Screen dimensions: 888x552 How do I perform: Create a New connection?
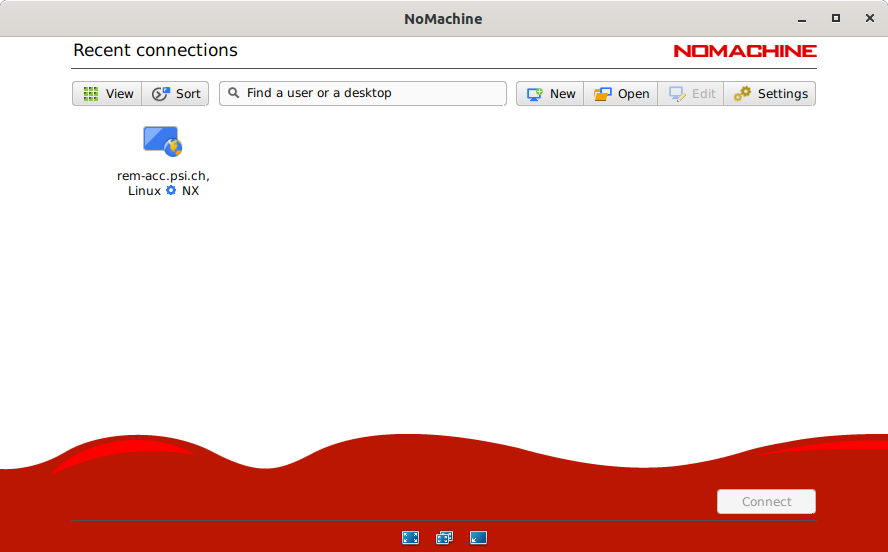[550, 93]
